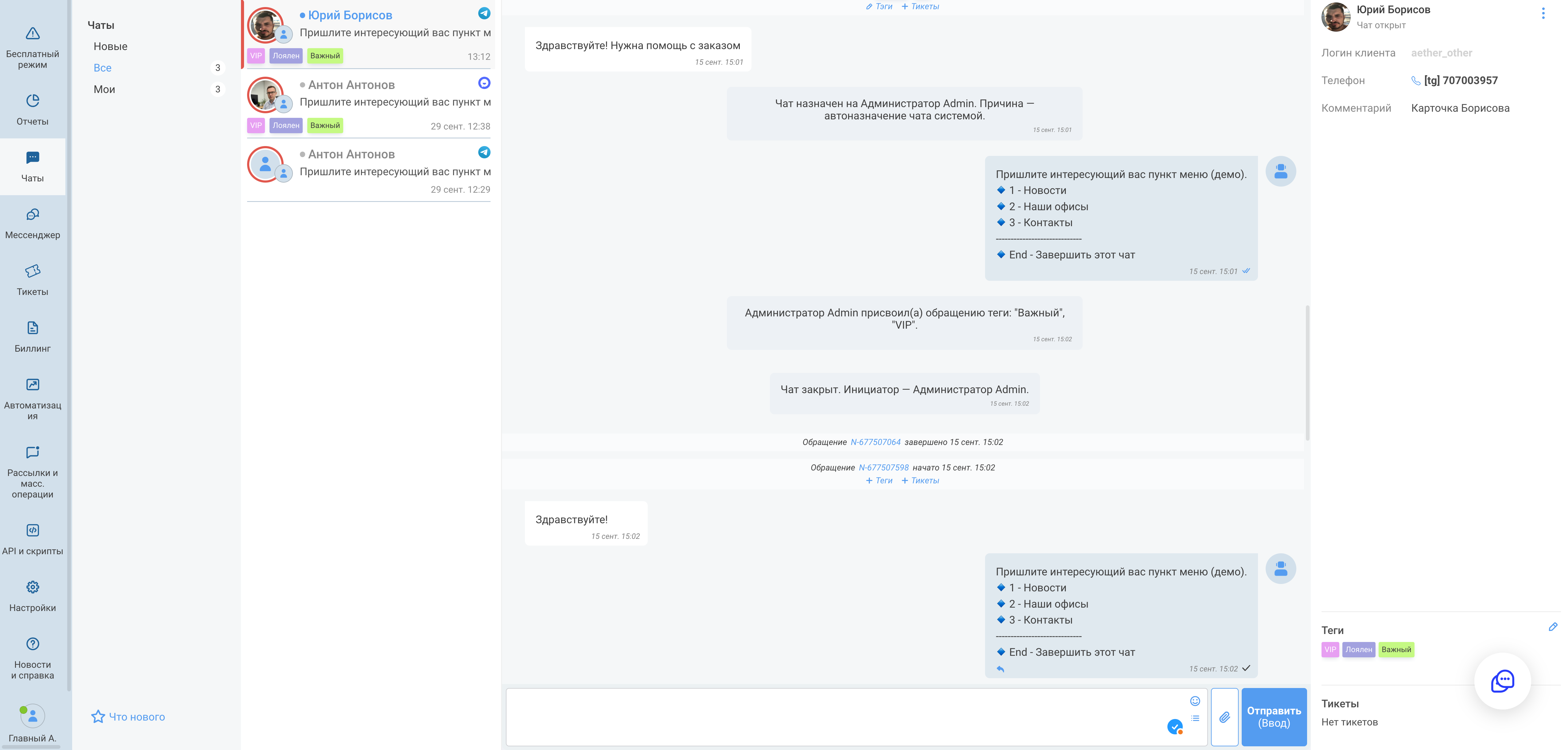Attach a file with the paperclip icon
1568x750 pixels.
click(1225, 717)
